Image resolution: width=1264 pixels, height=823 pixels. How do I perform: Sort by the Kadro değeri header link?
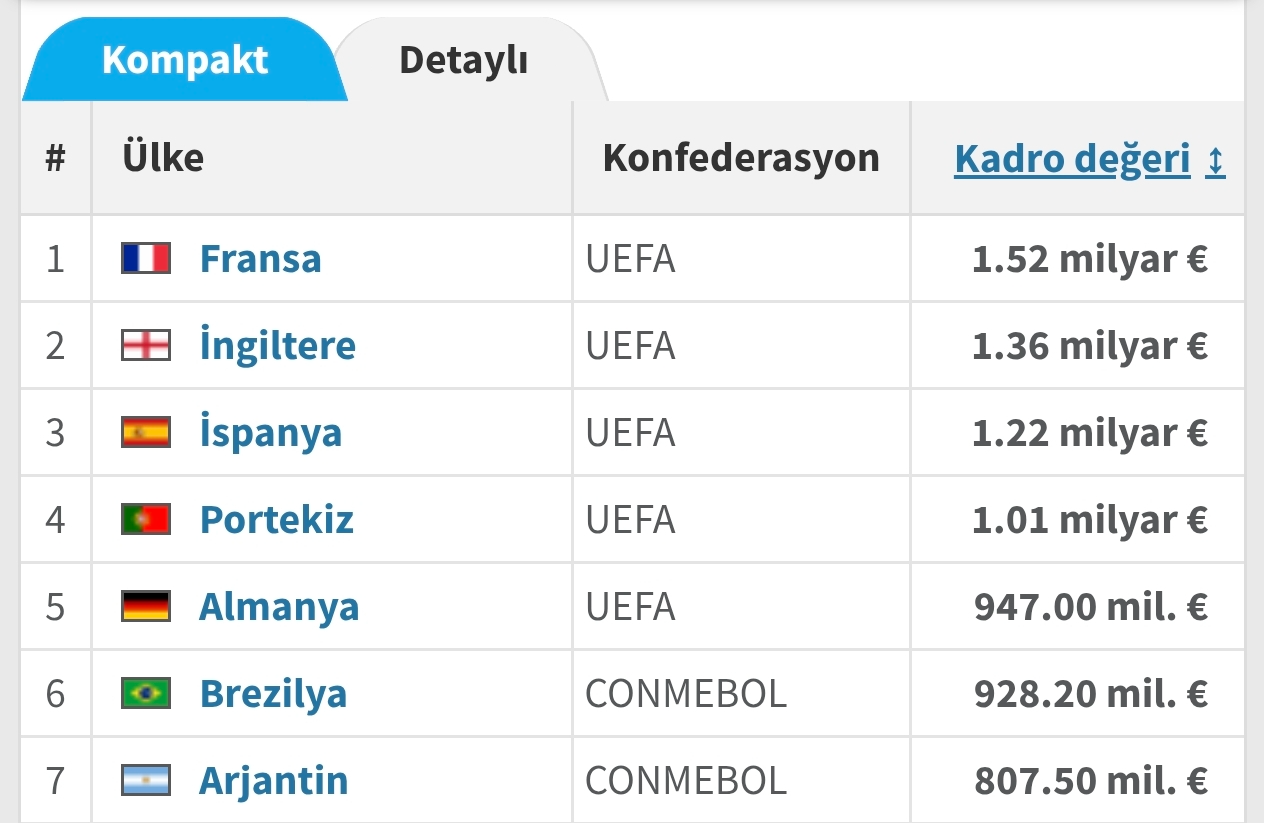[1072, 159]
